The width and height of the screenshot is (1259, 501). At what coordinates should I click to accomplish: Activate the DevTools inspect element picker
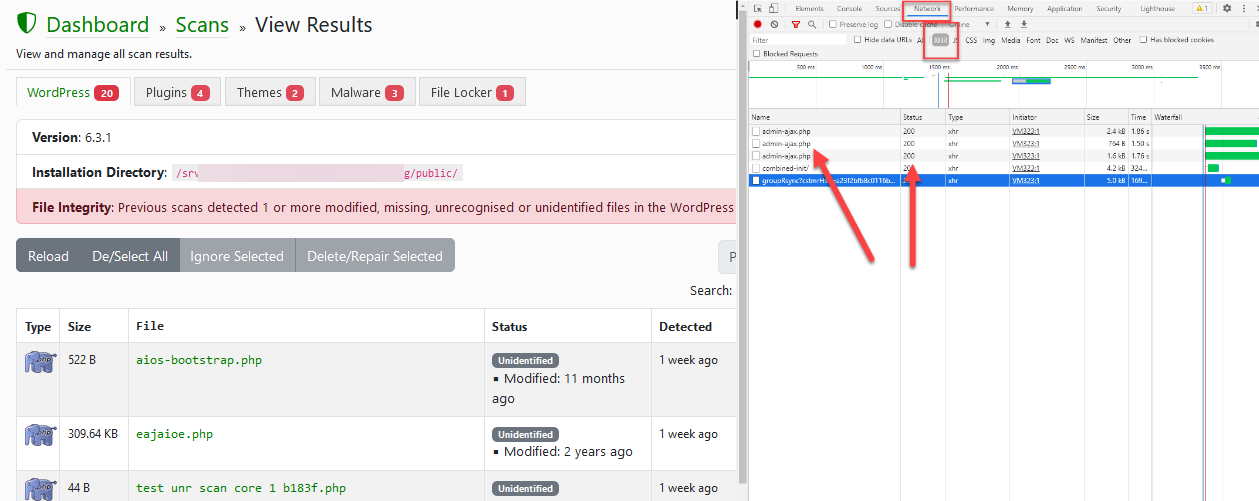pyautogui.click(x=759, y=8)
